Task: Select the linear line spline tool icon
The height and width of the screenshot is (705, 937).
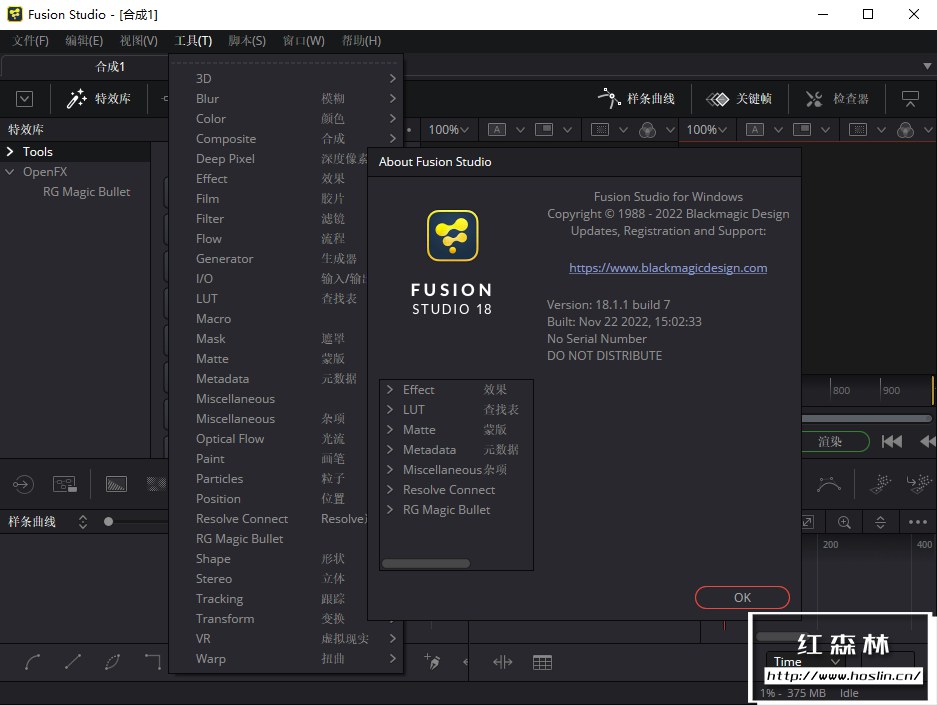Action: pyautogui.click(x=73, y=661)
